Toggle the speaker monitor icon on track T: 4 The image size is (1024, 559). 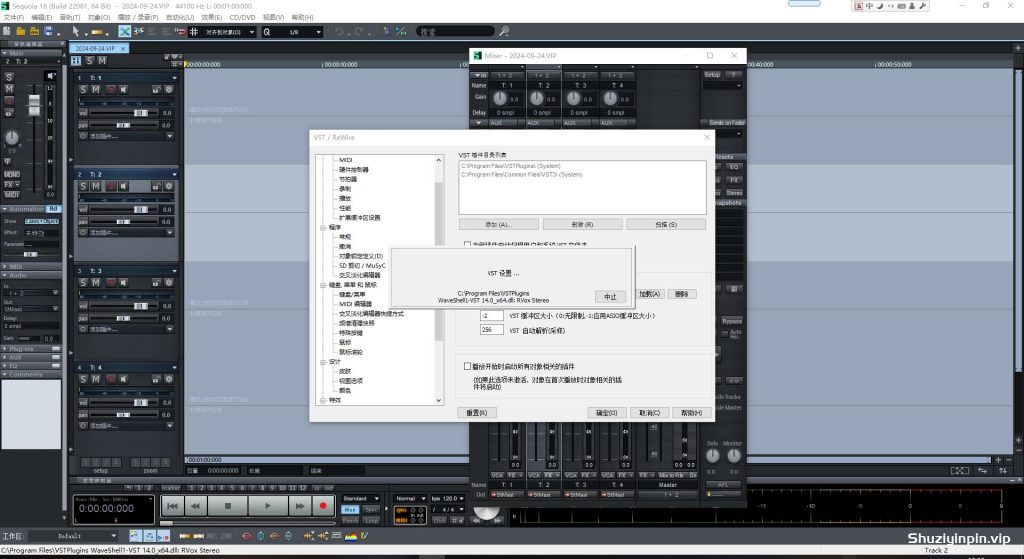123,379
